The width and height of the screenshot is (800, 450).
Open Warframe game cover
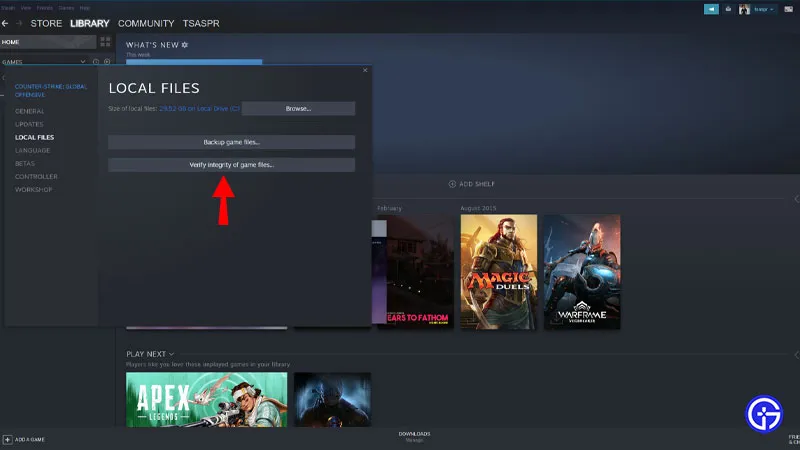(582, 271)
